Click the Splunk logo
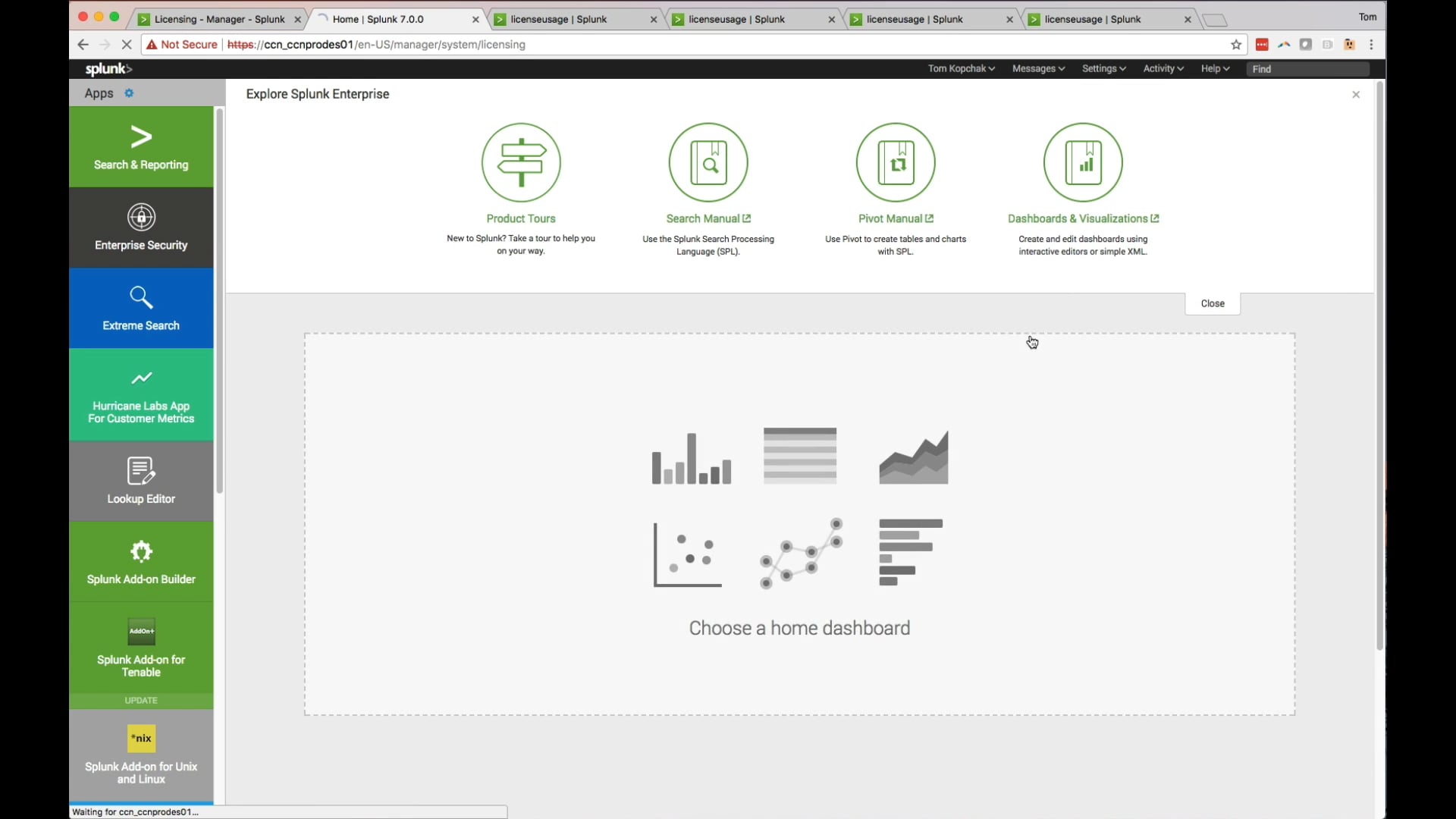The width and height of the screenshot is (1456, 819). (x=106, y=69)
